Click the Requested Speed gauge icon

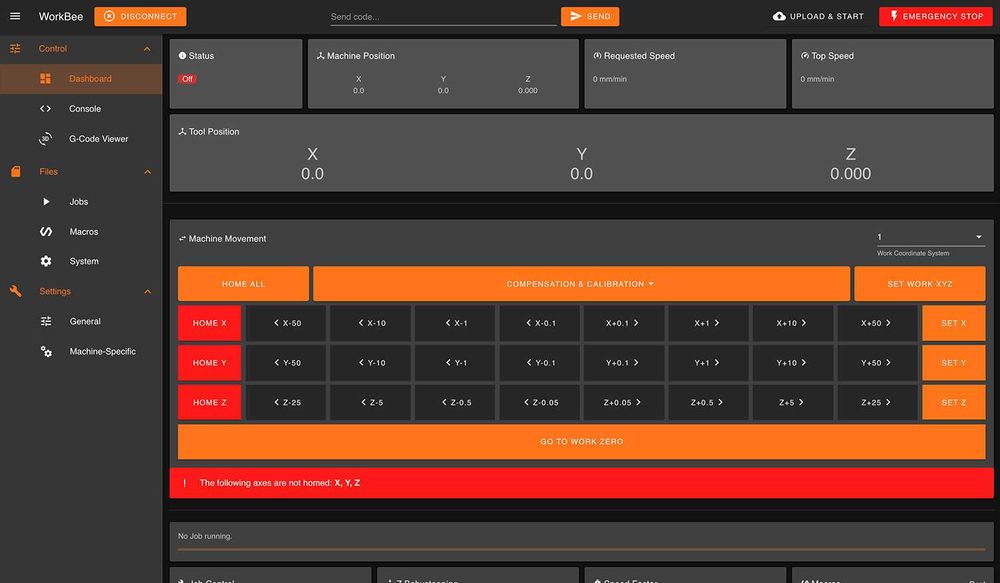pyautogui.click(x=597, y=55)
